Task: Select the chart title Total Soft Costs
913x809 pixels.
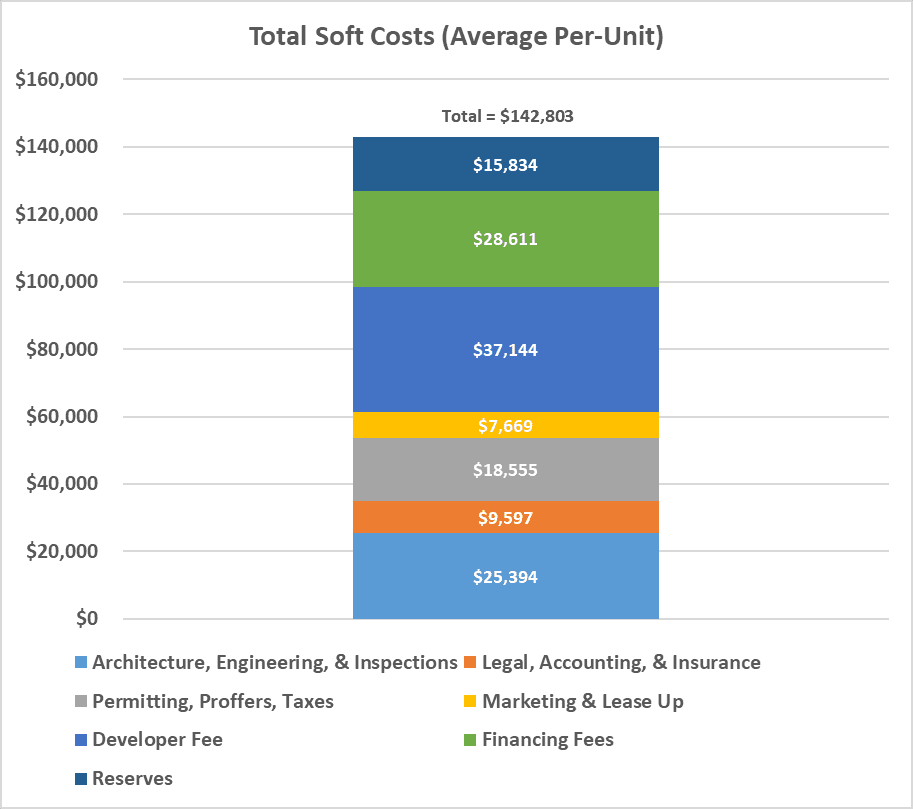Action: point(456,36)
